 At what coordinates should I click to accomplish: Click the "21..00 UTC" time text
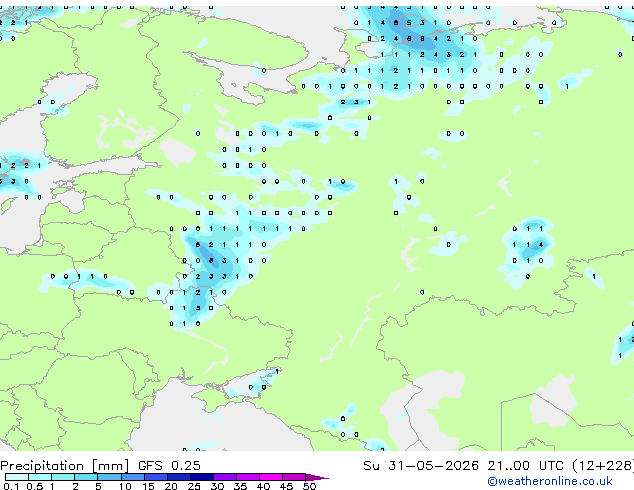[x=525, y=465]
